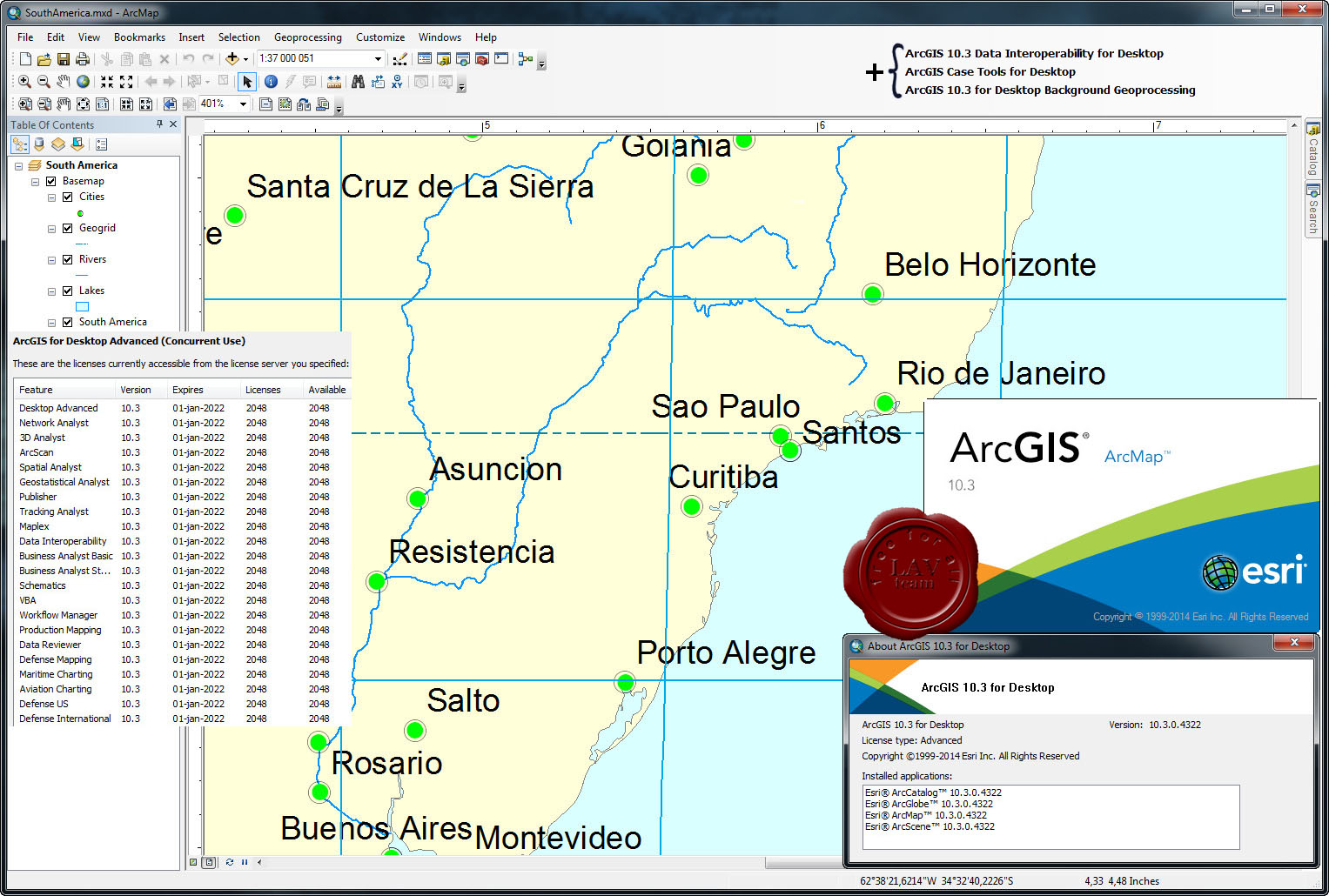Open ArcToolbox red toolbox icon

(482, 59)
